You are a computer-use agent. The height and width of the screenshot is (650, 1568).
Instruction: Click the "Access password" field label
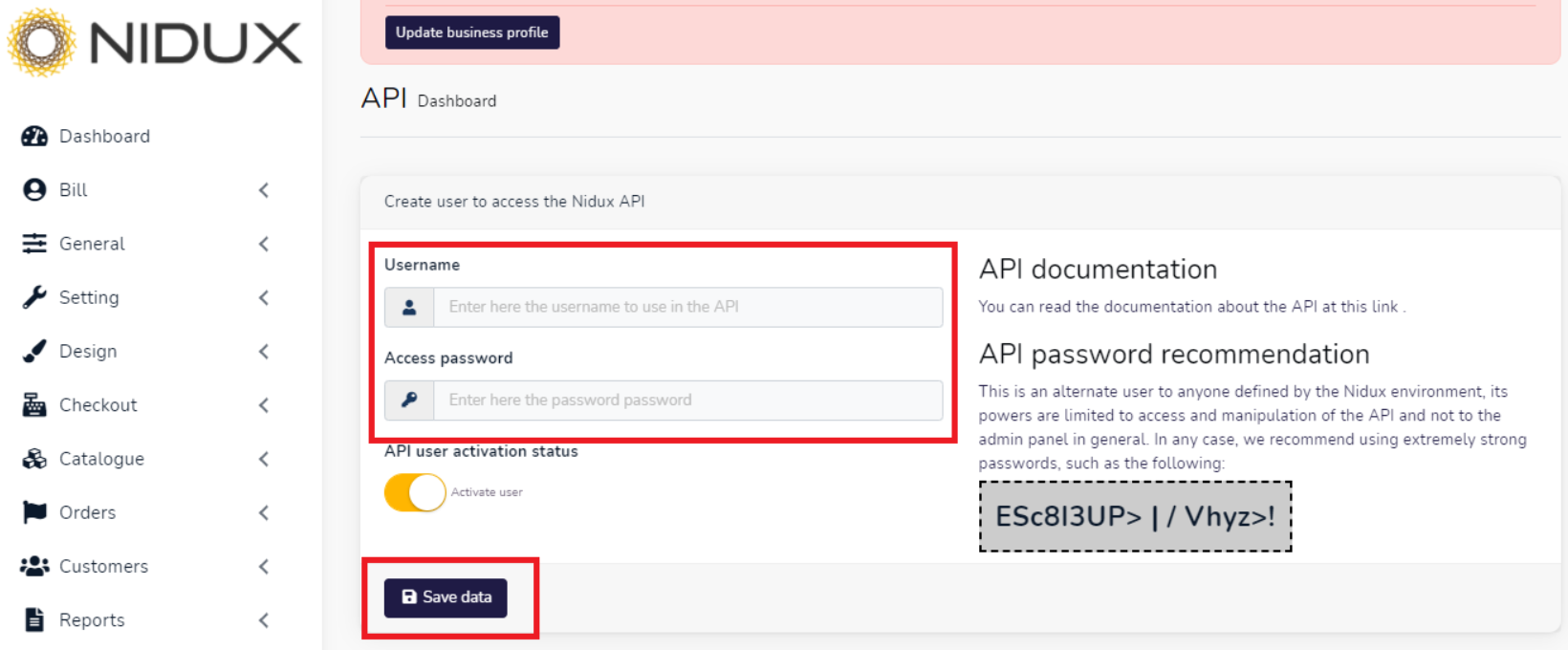[x=448, y=358]
